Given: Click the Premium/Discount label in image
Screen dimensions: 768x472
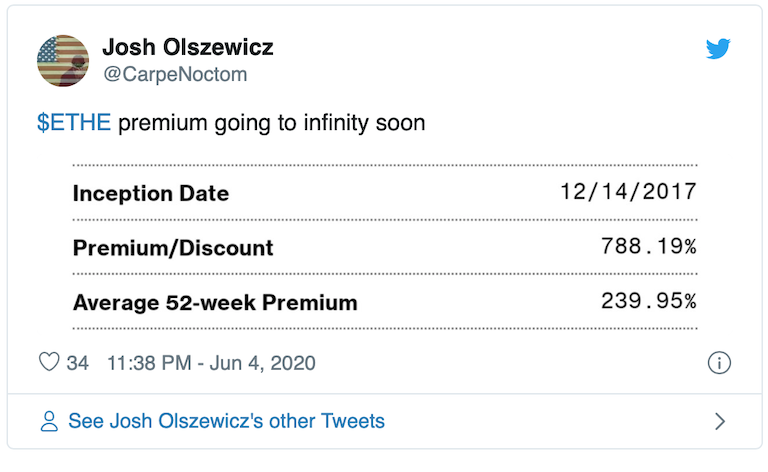Looking at the screenshot, I should 173,248.
